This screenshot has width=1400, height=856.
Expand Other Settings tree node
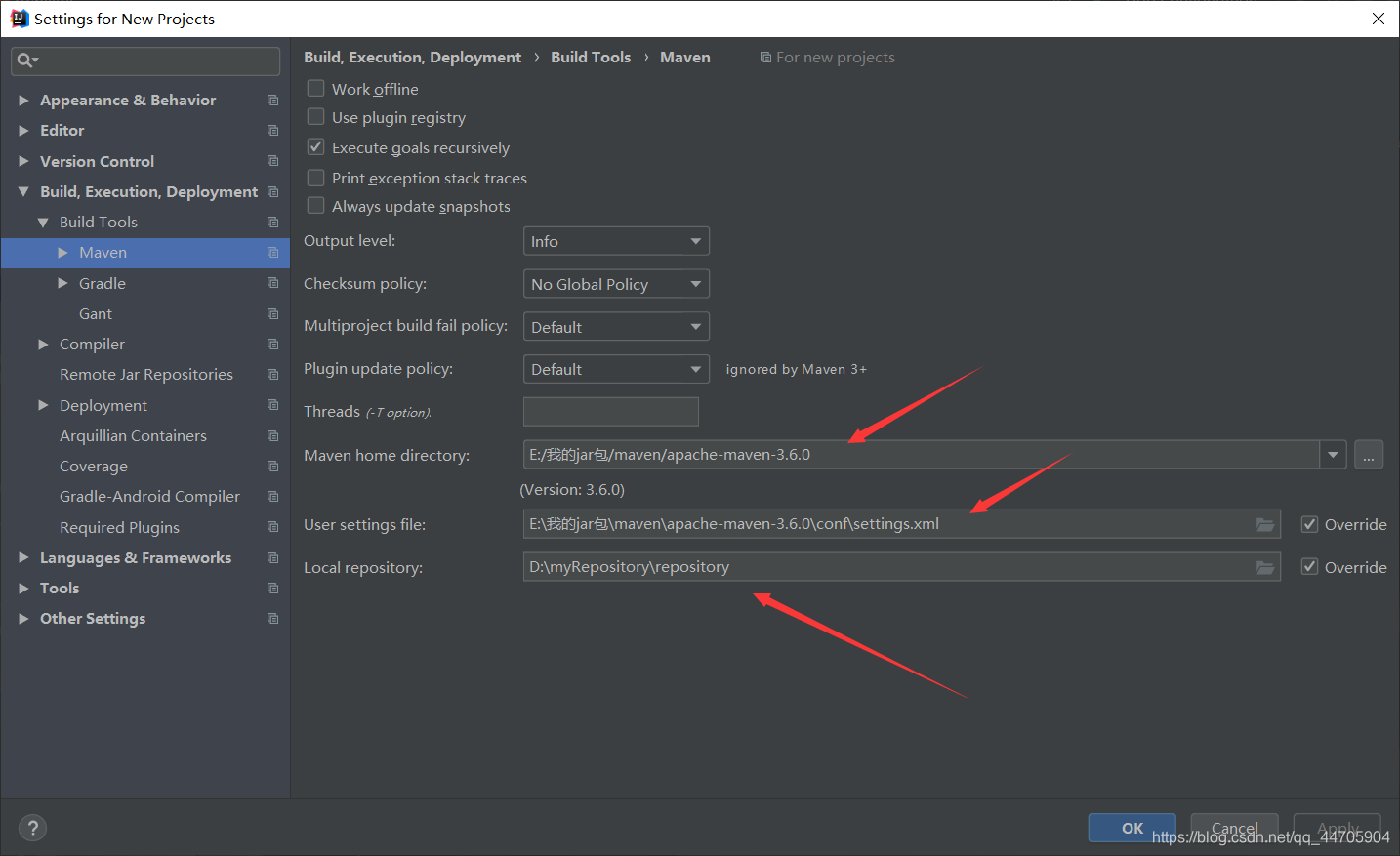point(23,619)
